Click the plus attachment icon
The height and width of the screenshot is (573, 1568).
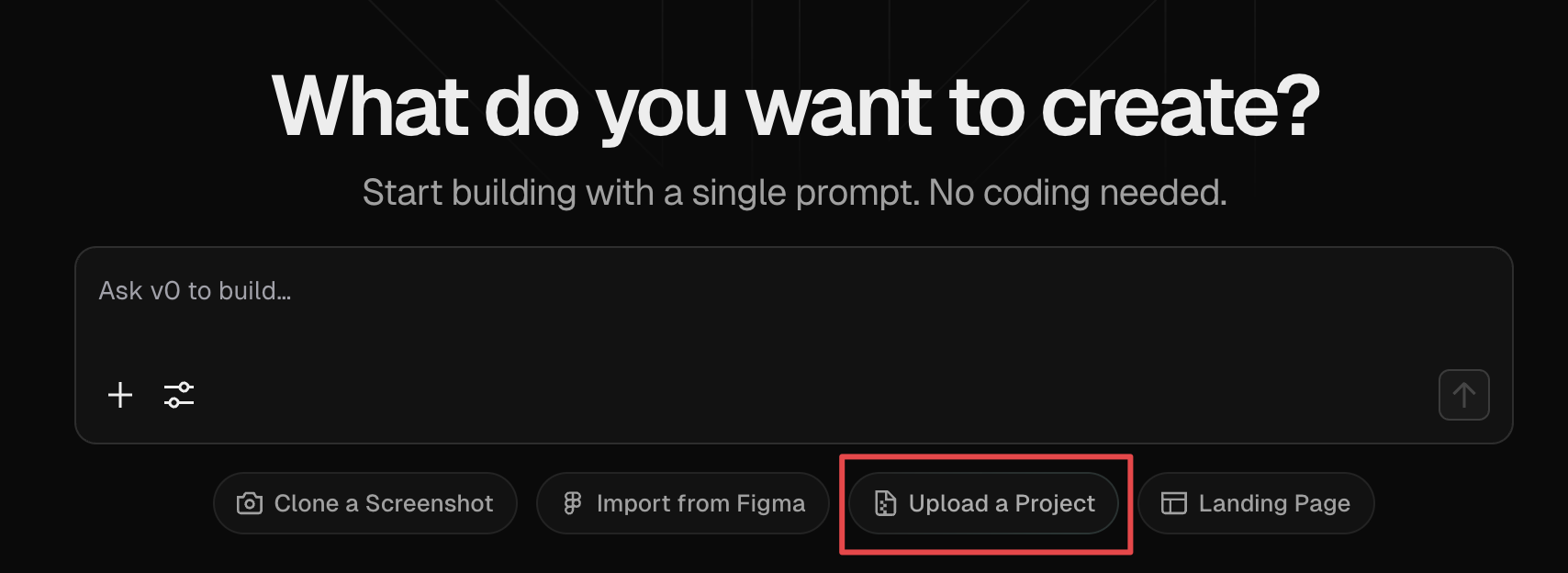pyautogui.click(x=120, y=395)
